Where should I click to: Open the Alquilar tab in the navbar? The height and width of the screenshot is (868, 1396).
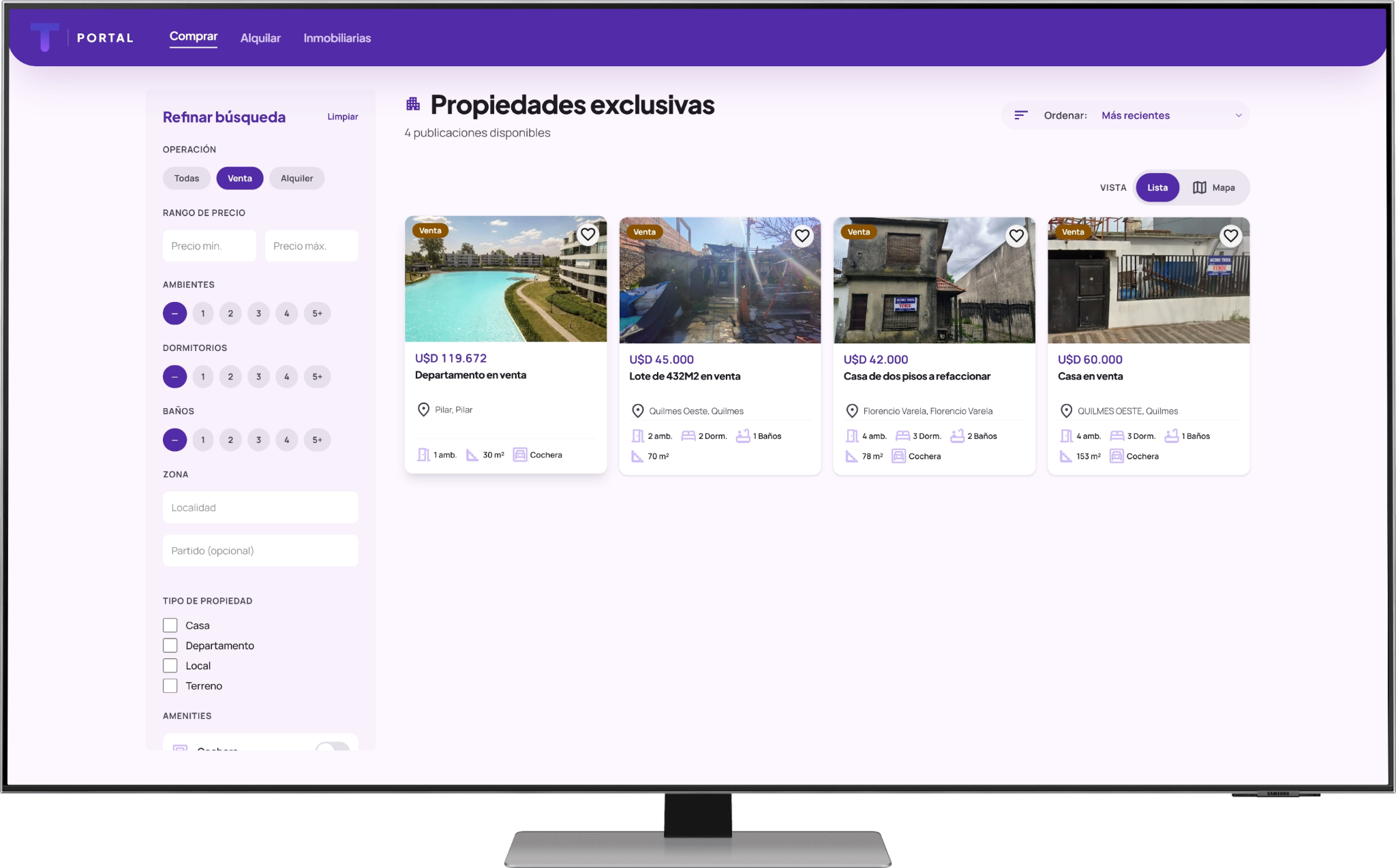pos(260,38)
